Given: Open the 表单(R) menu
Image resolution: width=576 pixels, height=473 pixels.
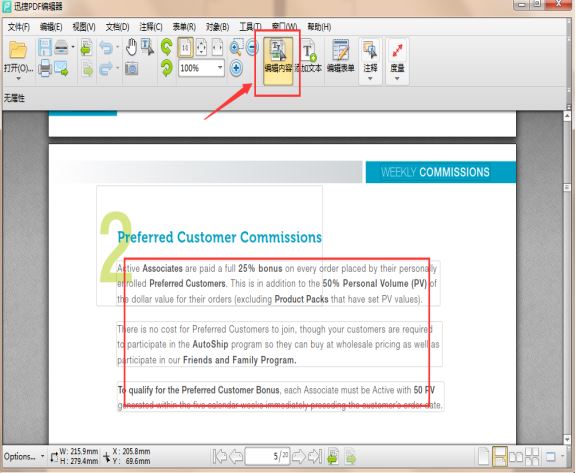Looking at the screenshot, I should coord(184,27).
